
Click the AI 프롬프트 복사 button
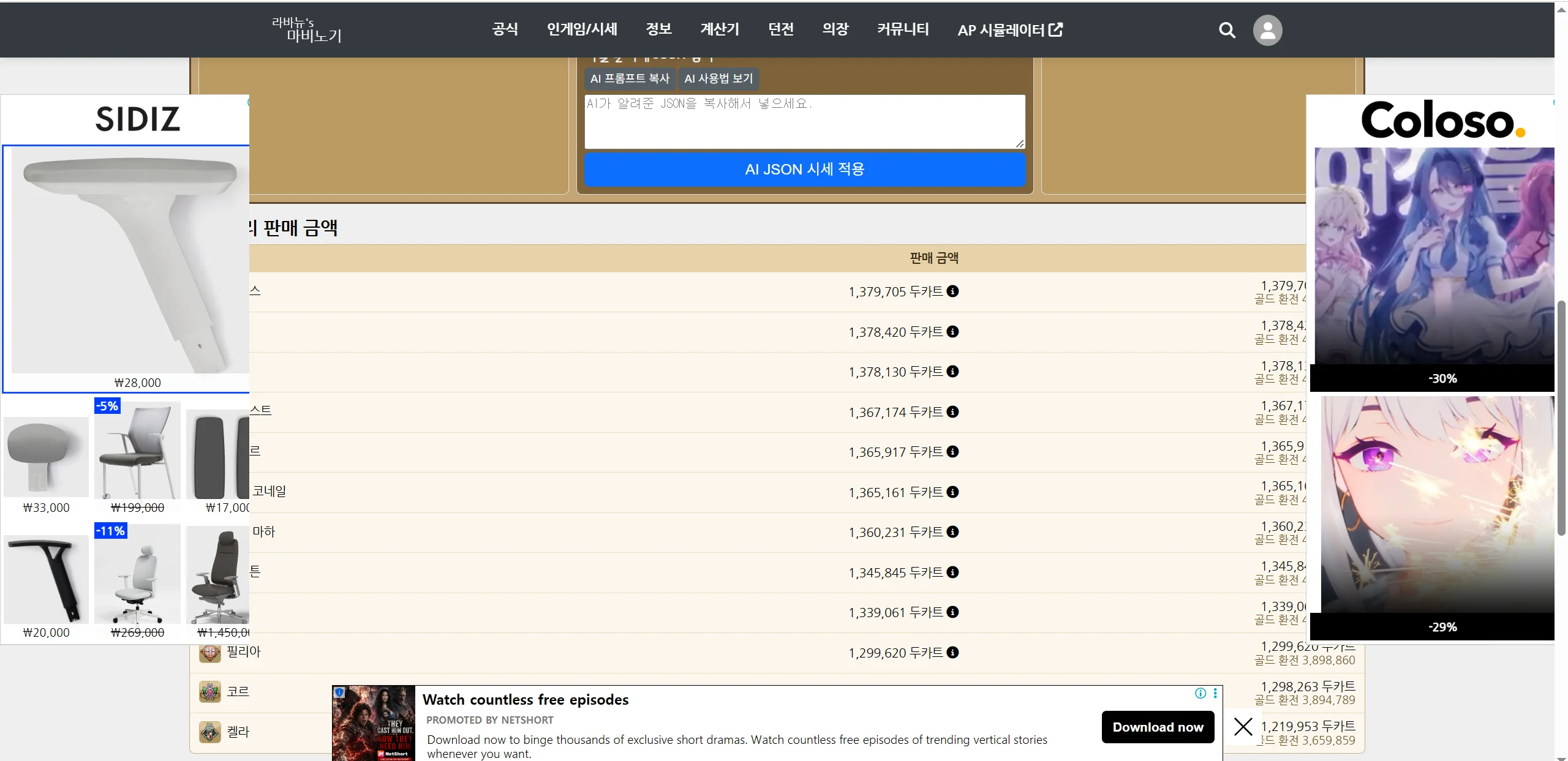click(630, 78)
